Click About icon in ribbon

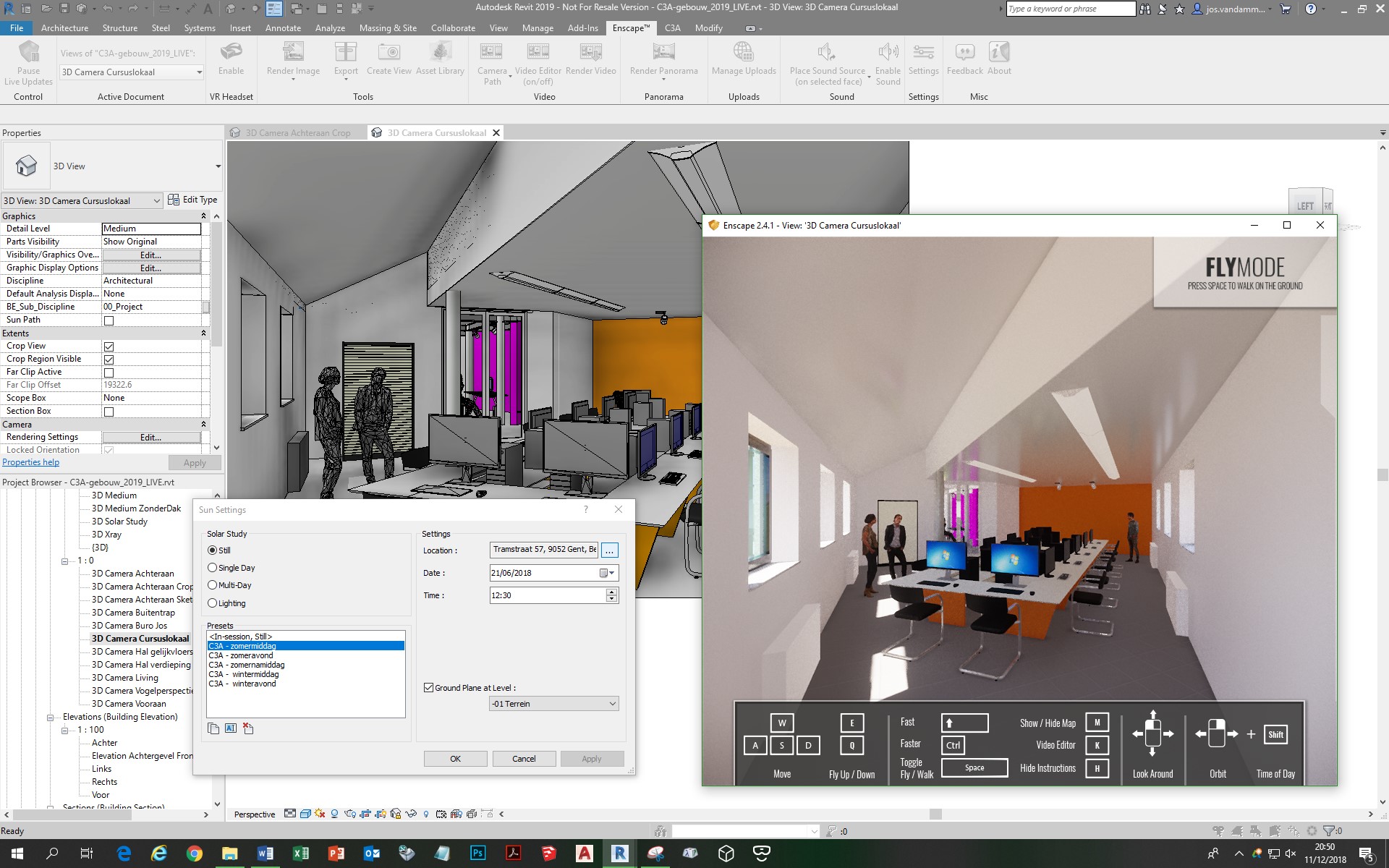pyautogui.click(x=999, y=52)
